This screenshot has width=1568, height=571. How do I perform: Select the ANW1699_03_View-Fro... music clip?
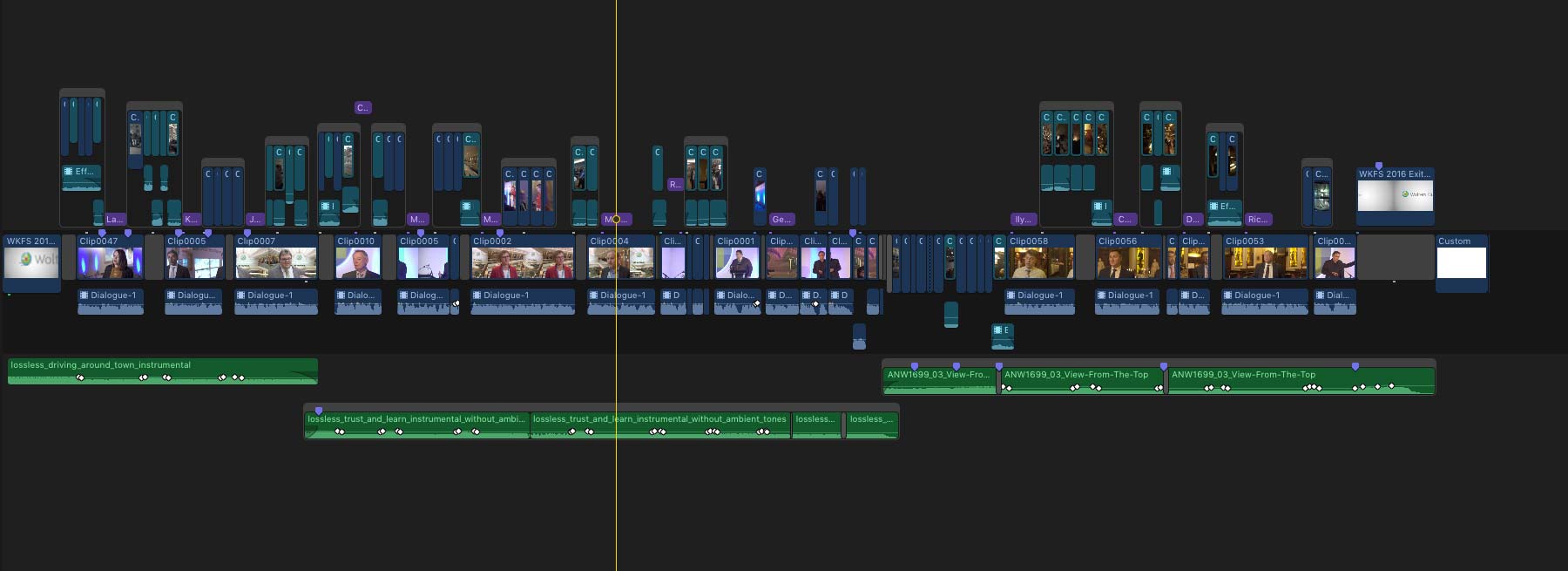(x=940, y=381)
